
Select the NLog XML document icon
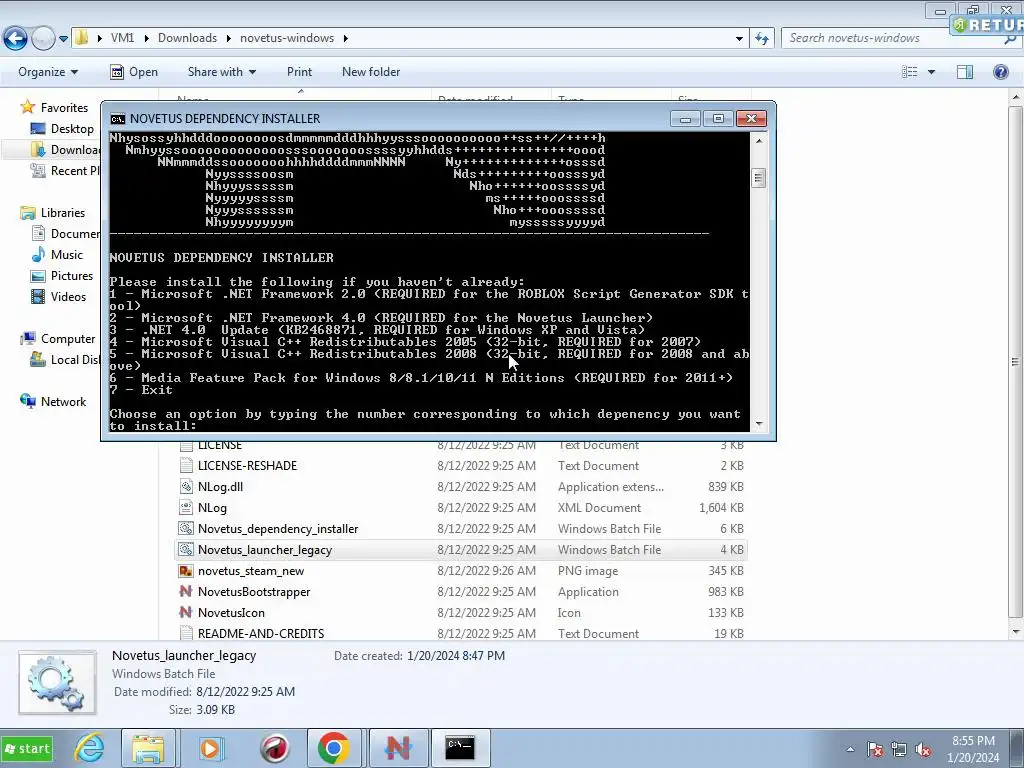[186, 507]
